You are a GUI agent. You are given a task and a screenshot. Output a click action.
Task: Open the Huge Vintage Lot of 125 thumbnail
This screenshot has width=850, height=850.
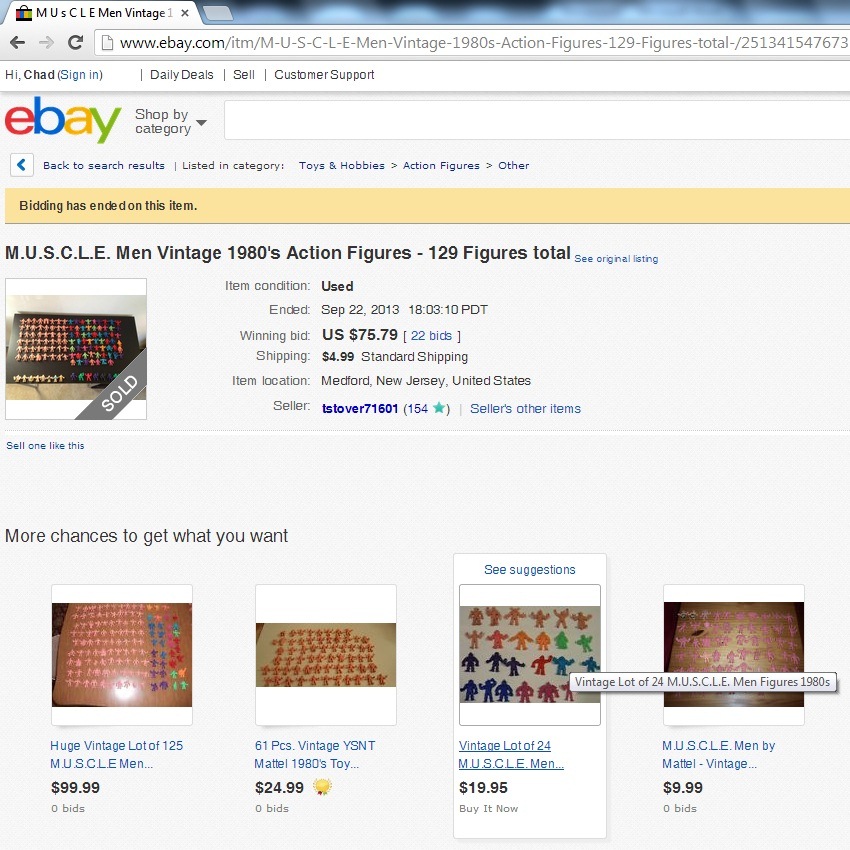(x=122, y=655)
